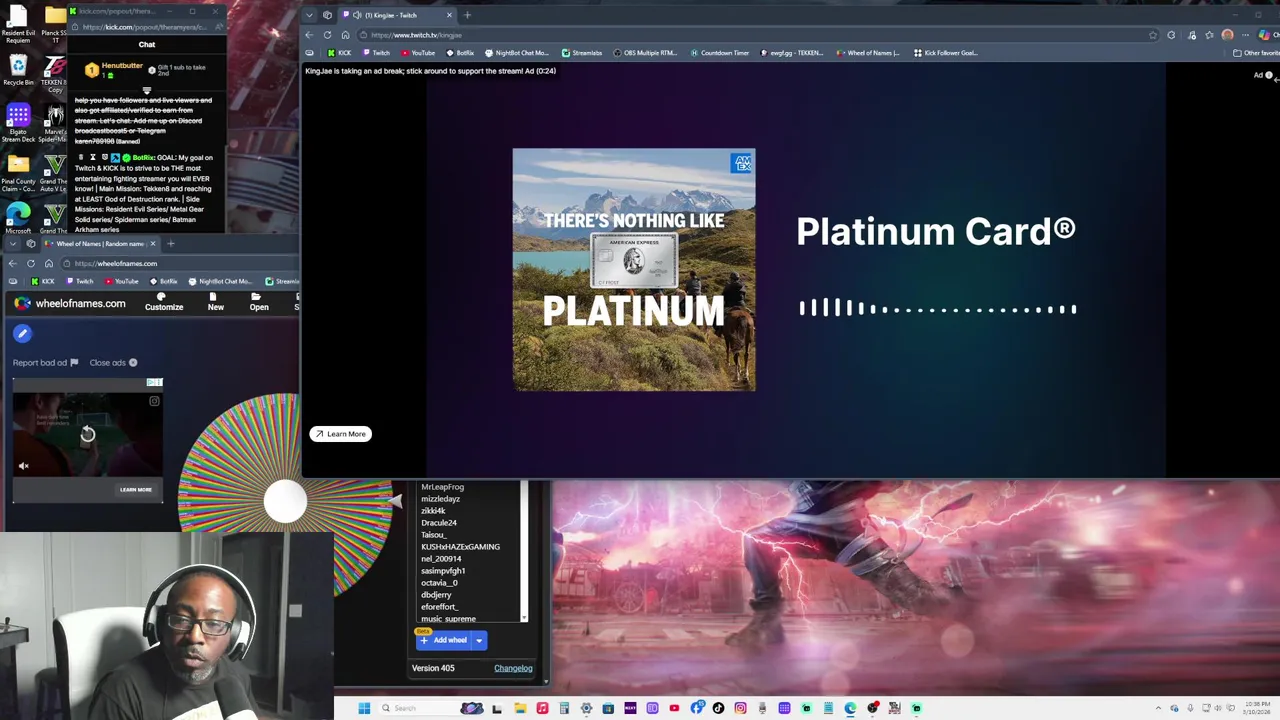Click the Windows Start button
Screen dimensions: 1280x720
click(364, 708)
